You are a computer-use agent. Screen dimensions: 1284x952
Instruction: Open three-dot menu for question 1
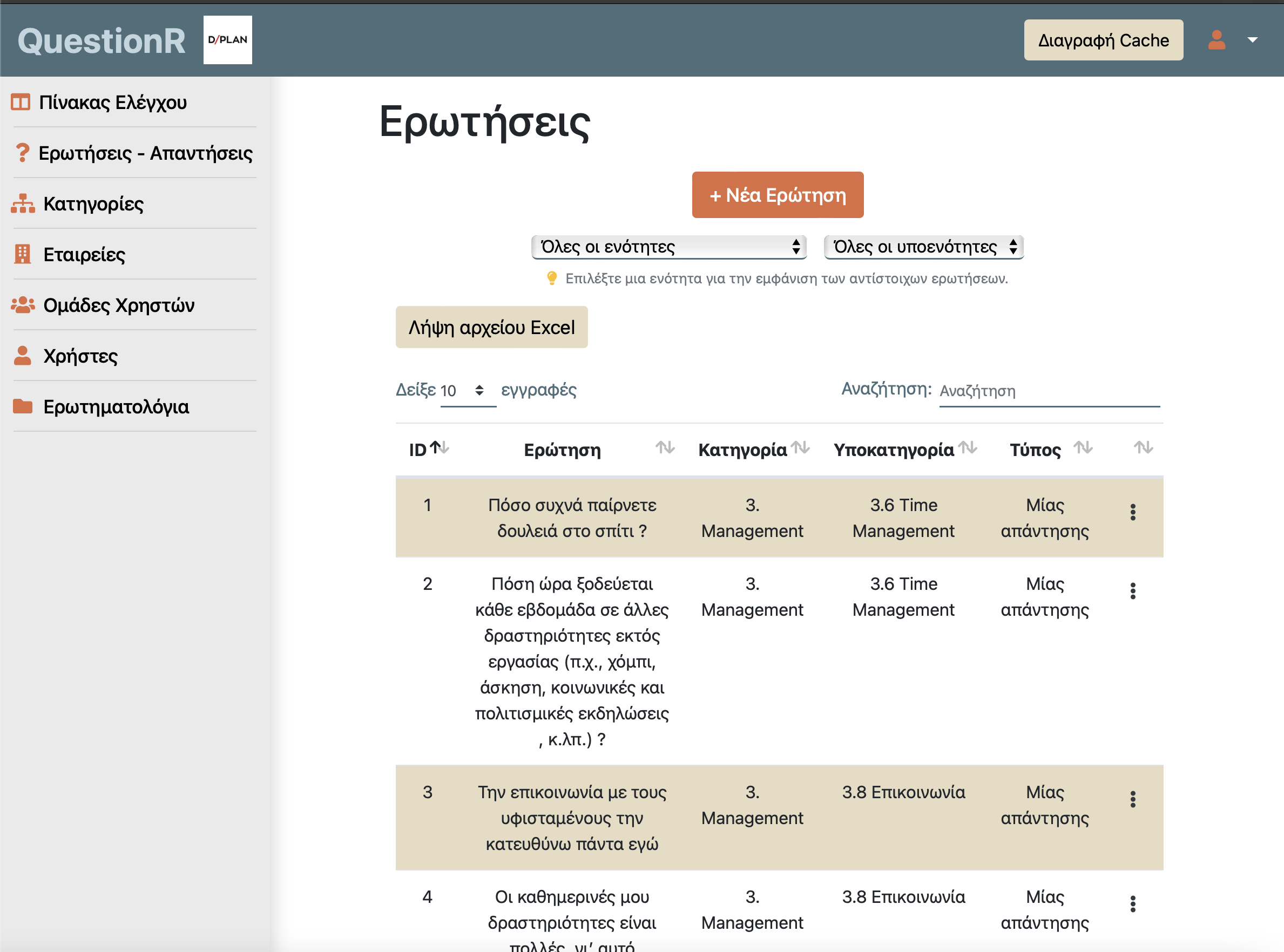point(1133,512)
